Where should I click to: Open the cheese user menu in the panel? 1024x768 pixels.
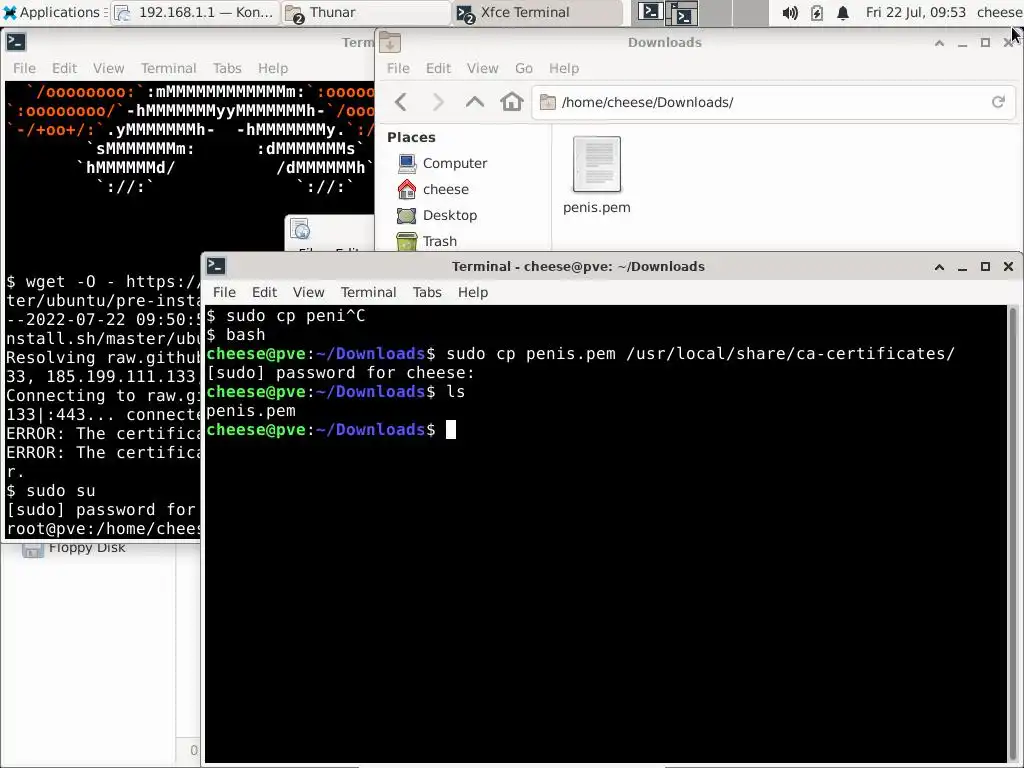click(999, 12)
